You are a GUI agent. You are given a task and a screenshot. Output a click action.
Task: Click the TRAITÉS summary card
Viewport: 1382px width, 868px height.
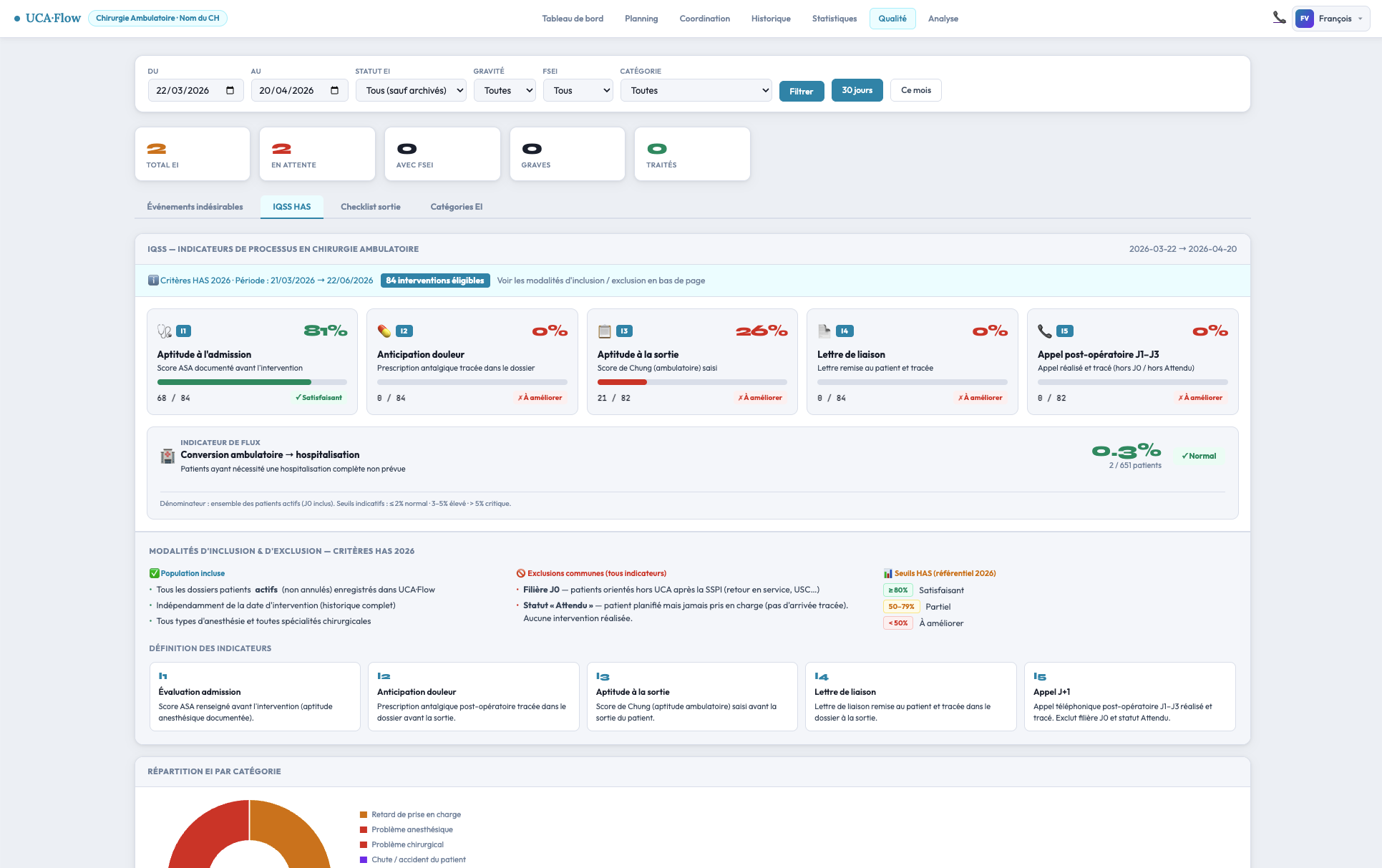(x=692, y=154)
